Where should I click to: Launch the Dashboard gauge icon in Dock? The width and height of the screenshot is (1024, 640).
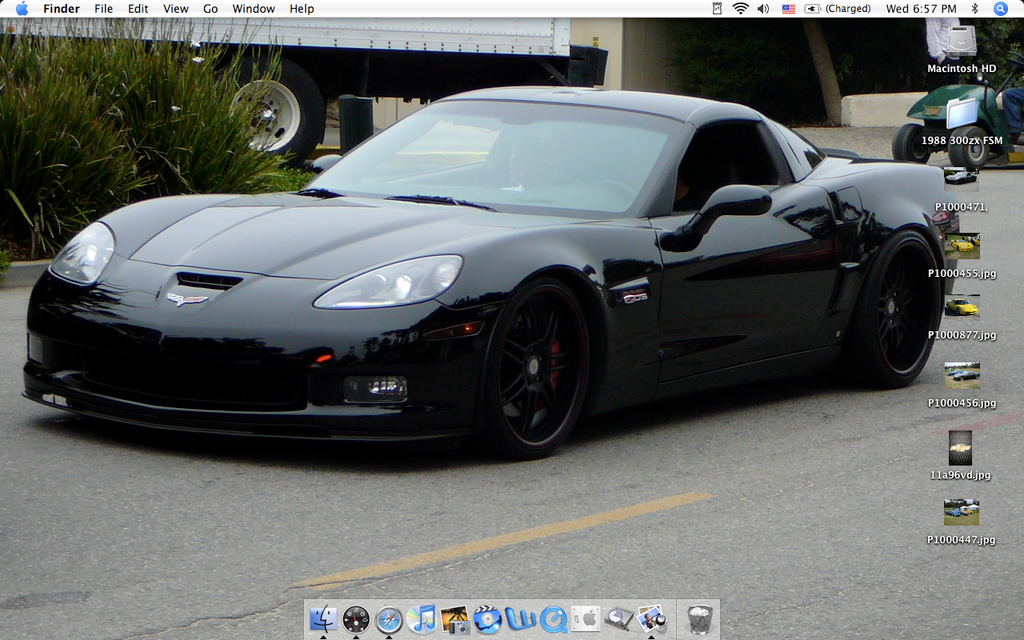coord(356,619)
